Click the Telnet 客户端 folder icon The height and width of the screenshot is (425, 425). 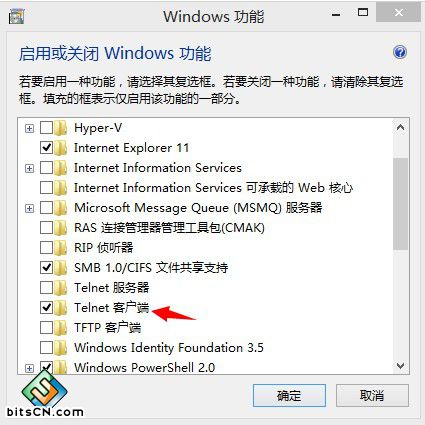pos(60,308)
